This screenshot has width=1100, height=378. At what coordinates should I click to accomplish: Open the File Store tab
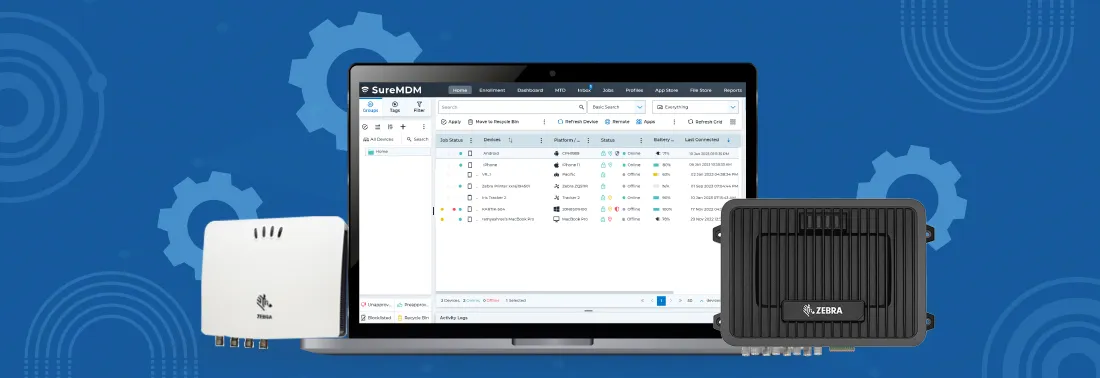coord(700,90)
